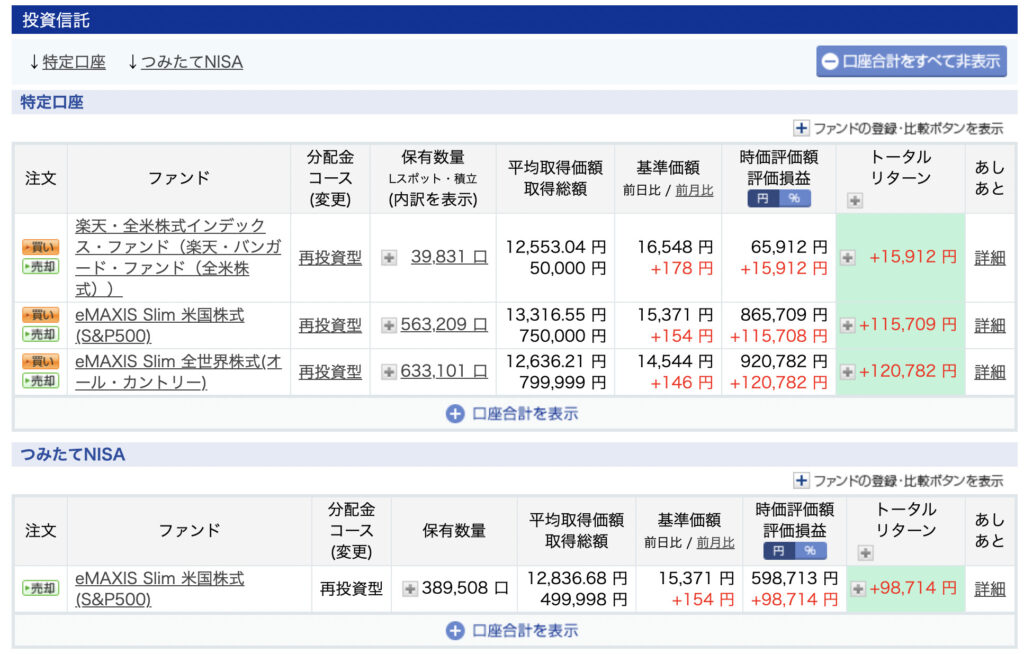This screenshot has width=1024, height=654.
Task: Open the 楽天・全米株式インデックス・ファンド fund link
Action: 178,257
